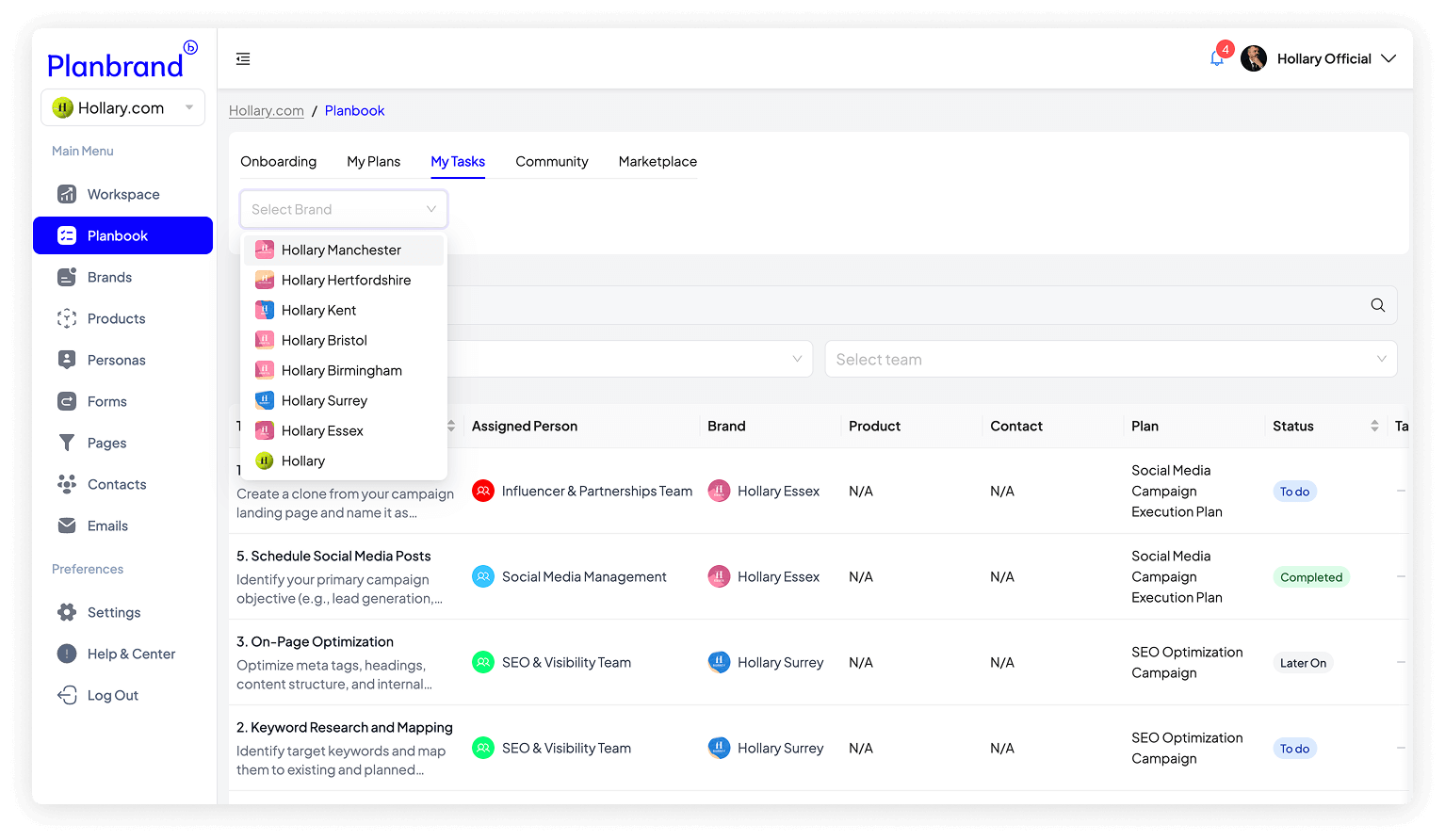Click the Log Out icon

[67, 695]
